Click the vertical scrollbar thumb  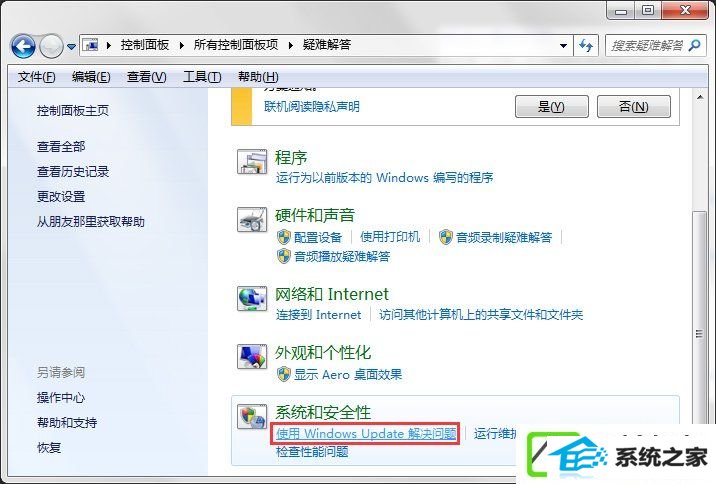(699, 334)
